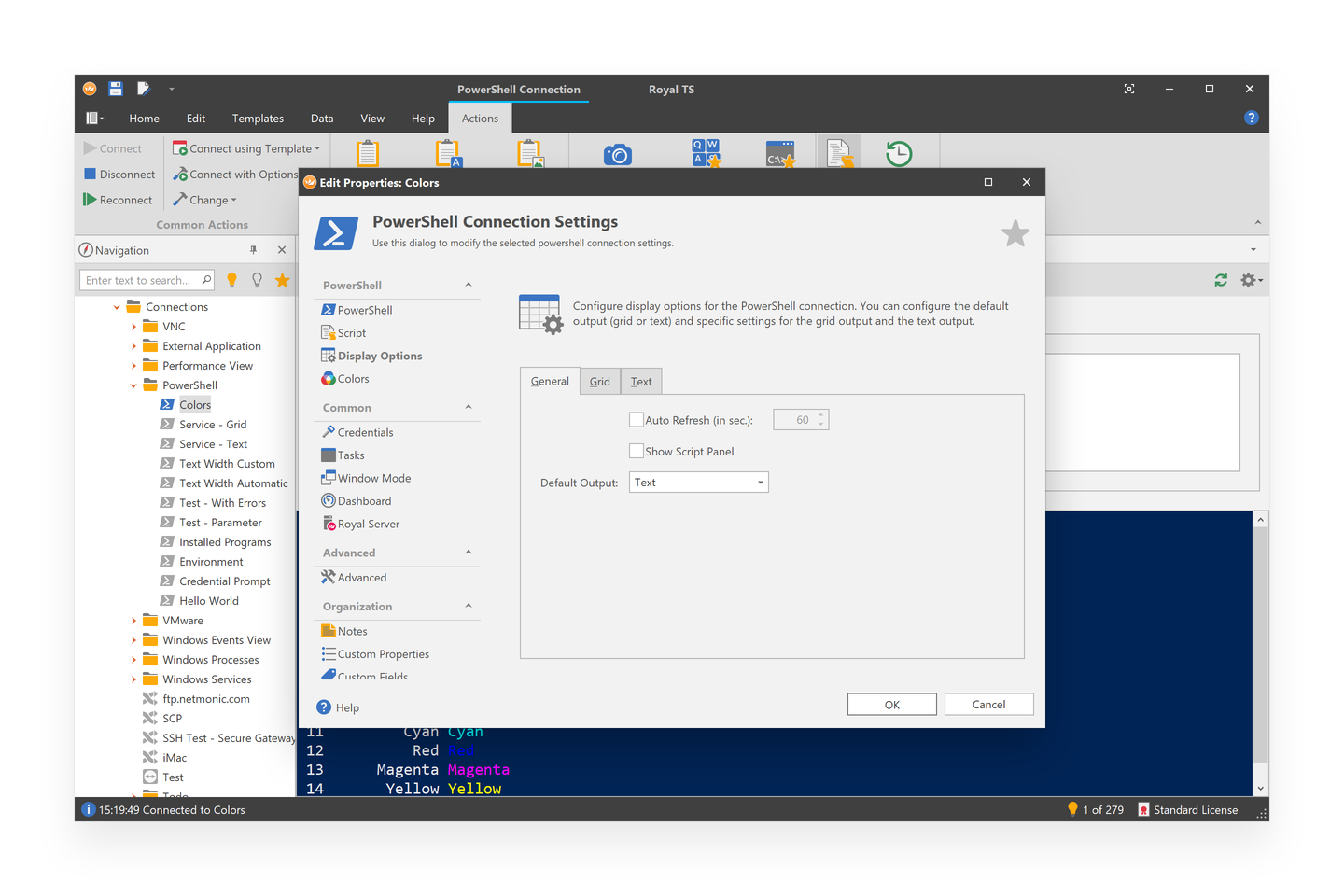Enable Auto Refresh checkbox
This screenshot has height=896, width=1344.
[x=637, y=419]
